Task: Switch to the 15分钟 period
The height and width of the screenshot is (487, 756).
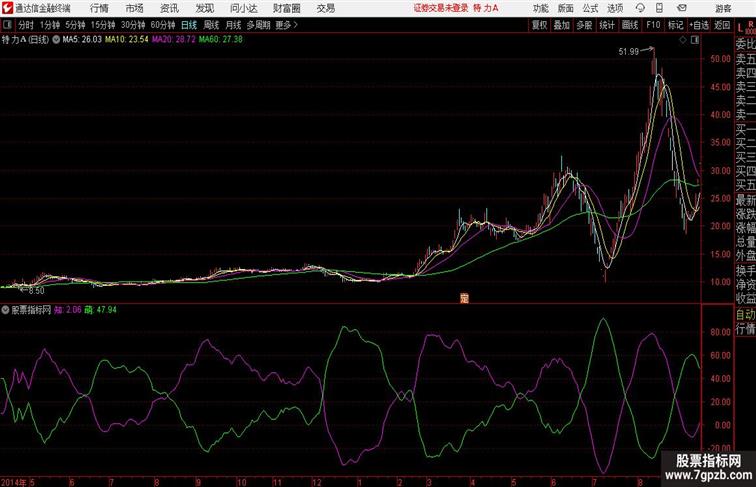Action: click(x=103, y=25)
